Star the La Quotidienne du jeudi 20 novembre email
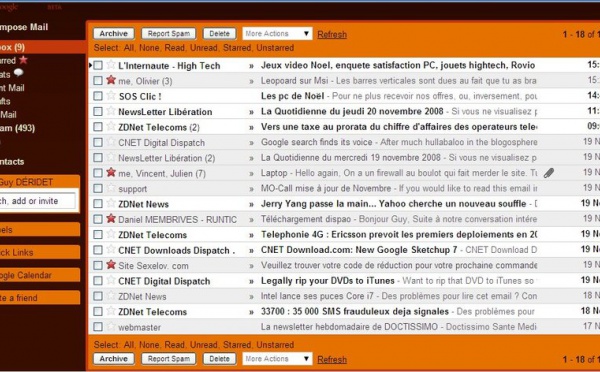 click(x=111, y=111)
